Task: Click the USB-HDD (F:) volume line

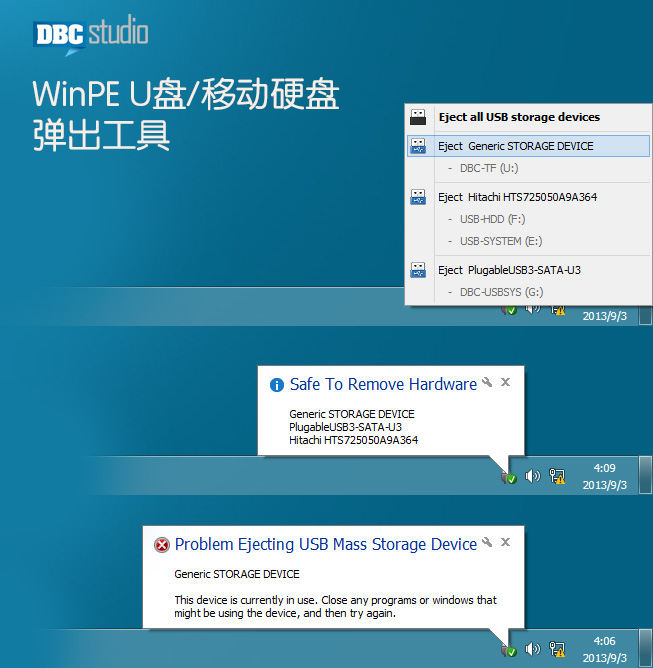Action: 486,219
